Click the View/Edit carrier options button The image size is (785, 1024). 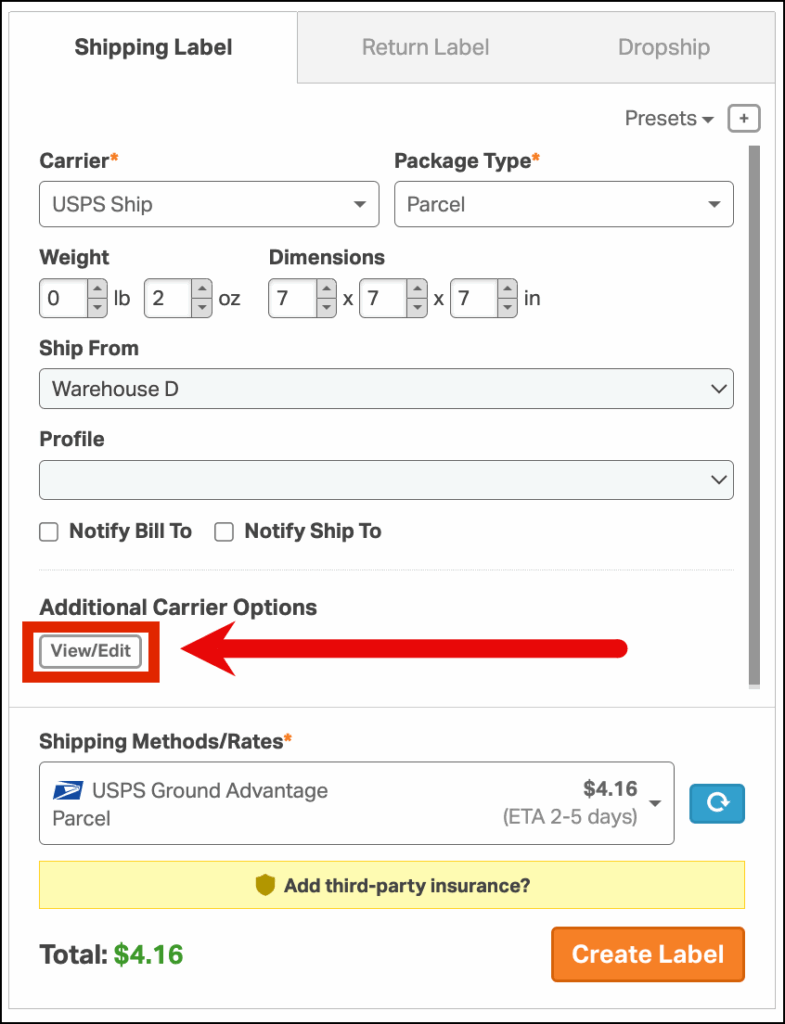pos(91,651)
